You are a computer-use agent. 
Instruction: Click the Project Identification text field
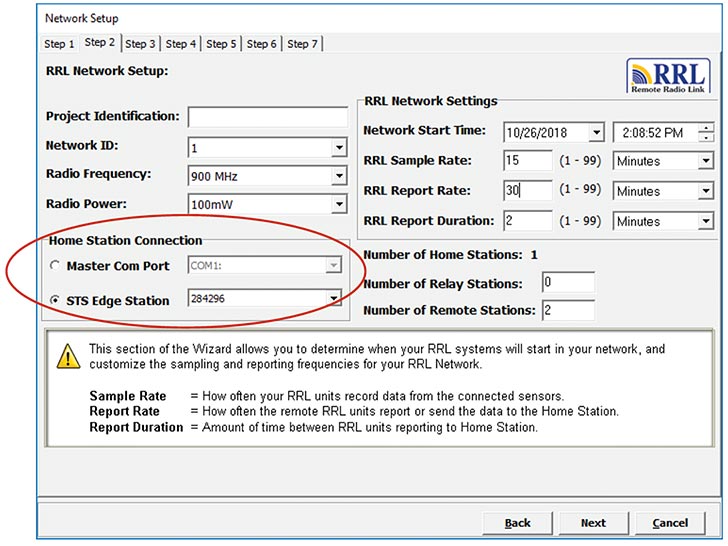point(267,117)
